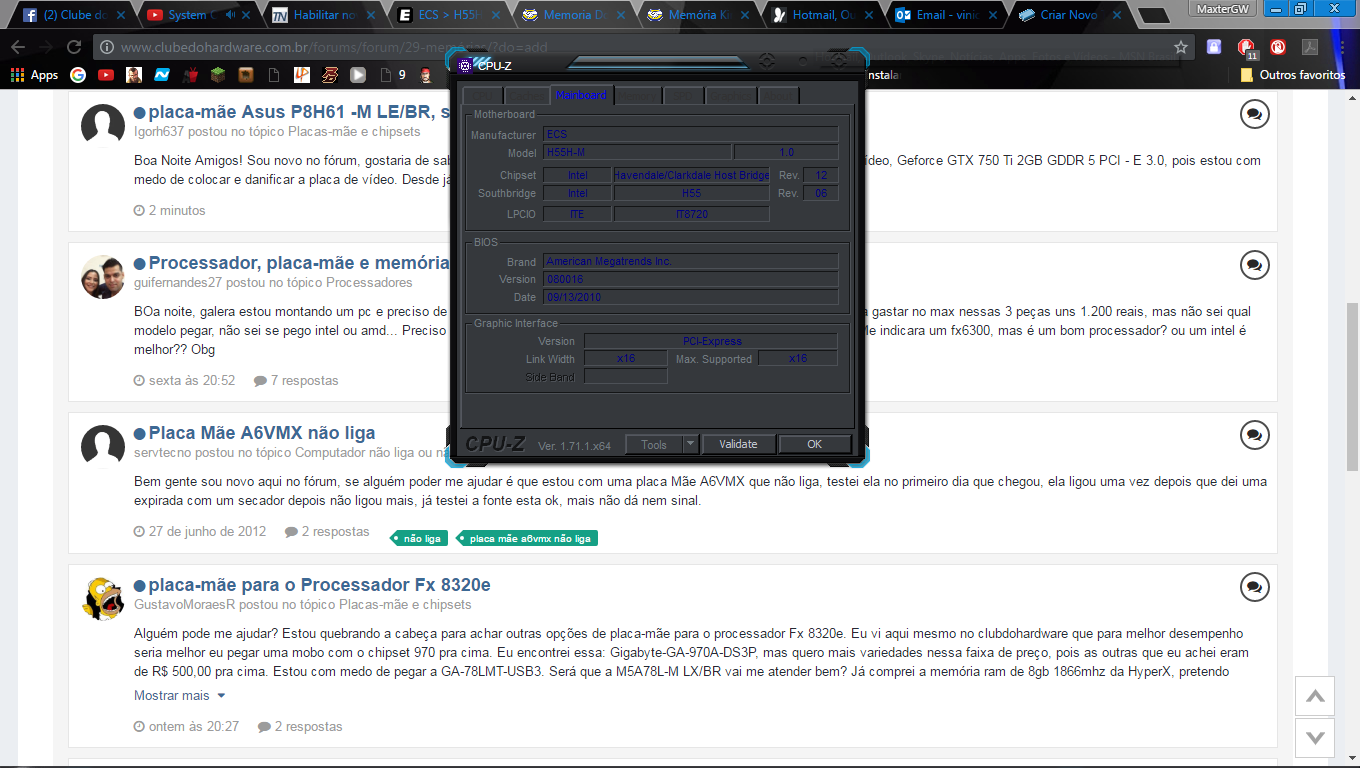This screenshot has height=768, width=1360.
Task: Open the Google bookmark icon
Action: pos(78,75)
